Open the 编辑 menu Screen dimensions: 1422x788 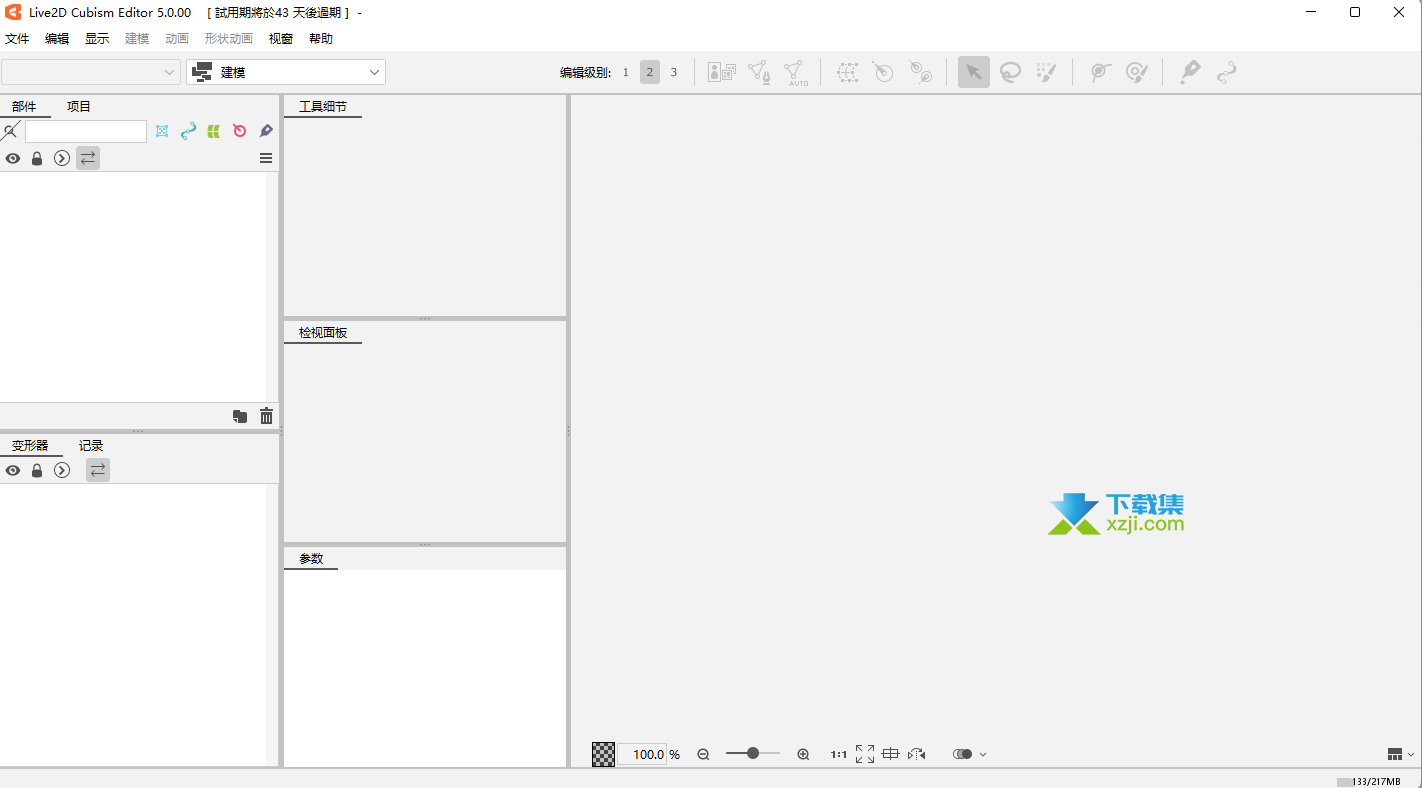57,39
